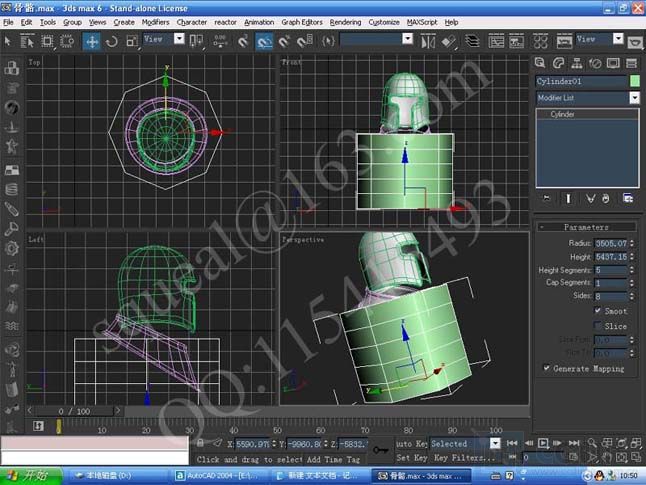Switch to the Hierarchy command panel
The width and height of the screenshot is (646, 485).
[x=576, y=63]
